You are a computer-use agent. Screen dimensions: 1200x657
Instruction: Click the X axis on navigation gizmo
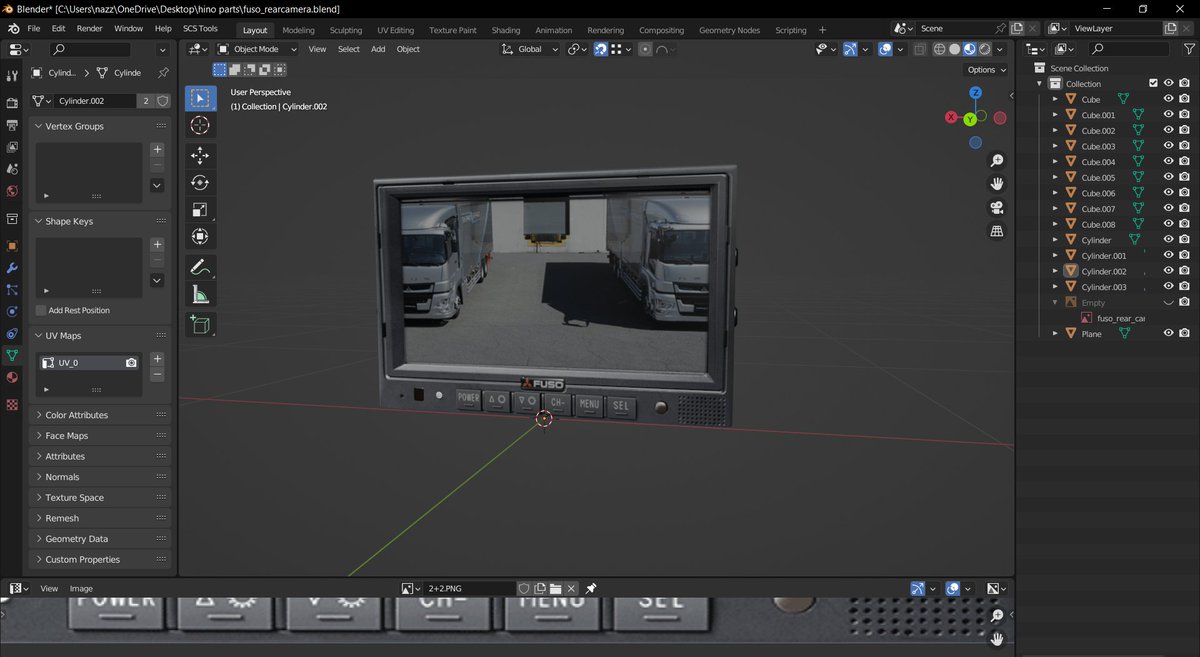951,118
